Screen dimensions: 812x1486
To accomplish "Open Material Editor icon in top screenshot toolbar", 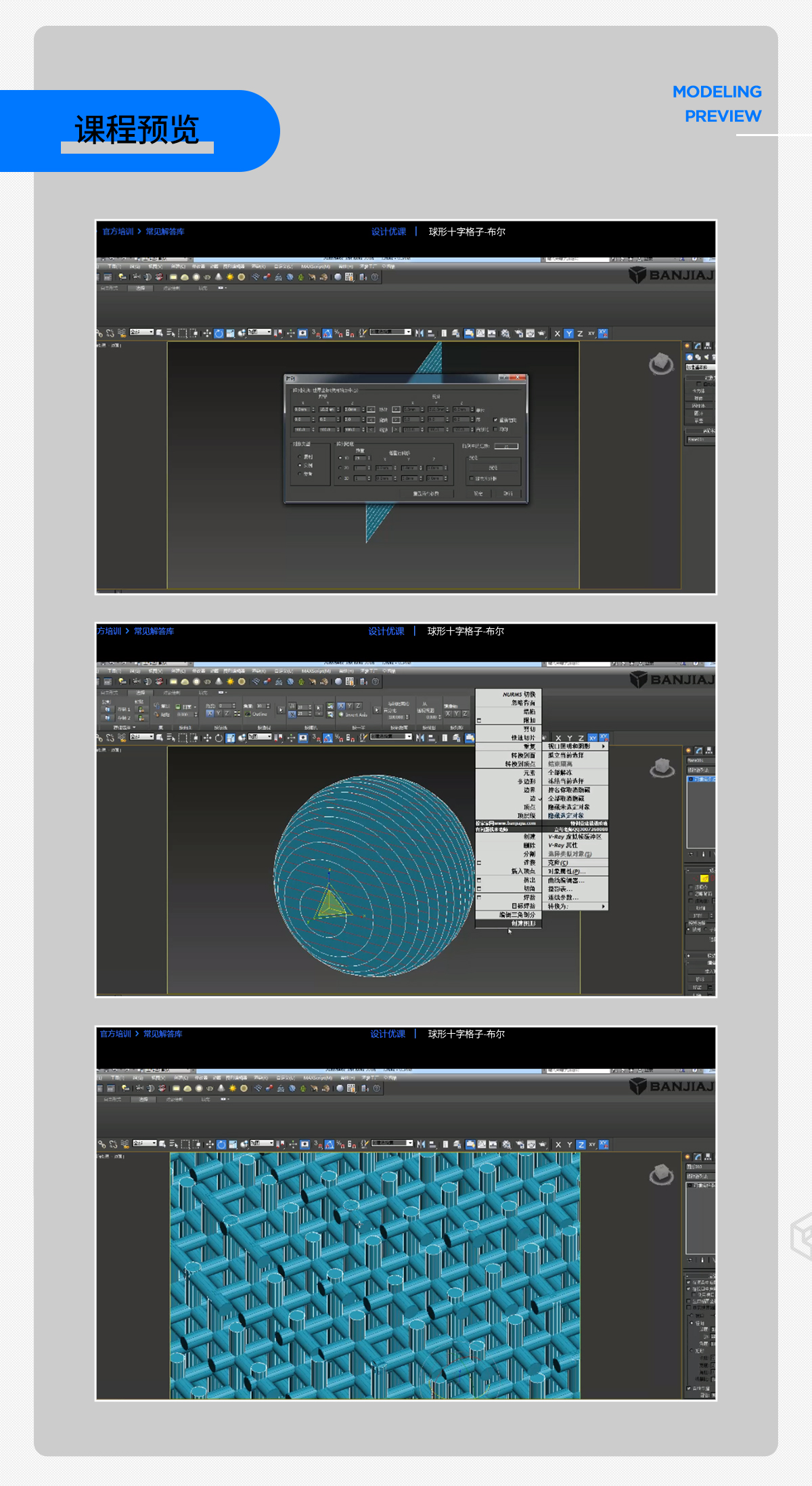I will 505,333.
